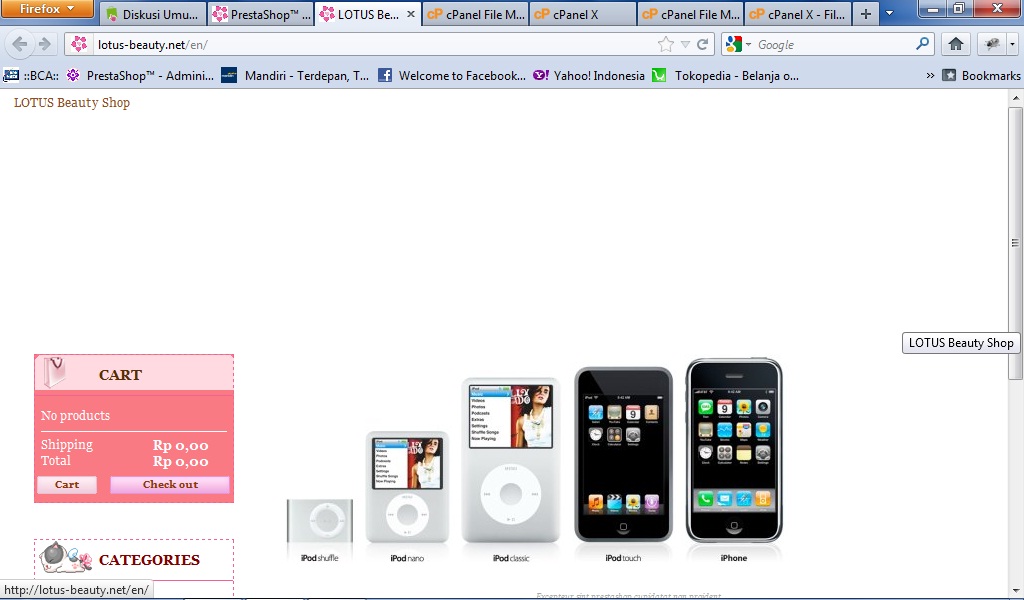Click the Shipping amount Rp 0,00
The height and width of the screenshot is (600, 1024).
181,445
